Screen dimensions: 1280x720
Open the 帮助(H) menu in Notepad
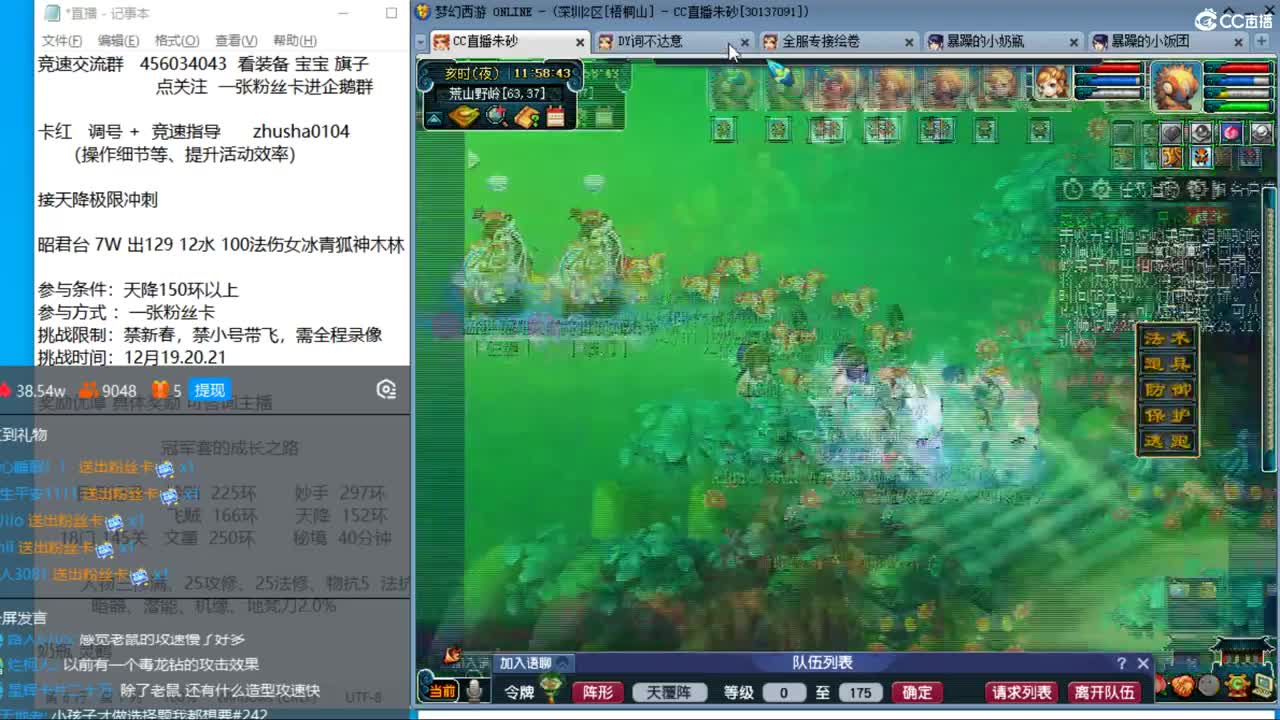pyautogui.click(x=295, y=41)
